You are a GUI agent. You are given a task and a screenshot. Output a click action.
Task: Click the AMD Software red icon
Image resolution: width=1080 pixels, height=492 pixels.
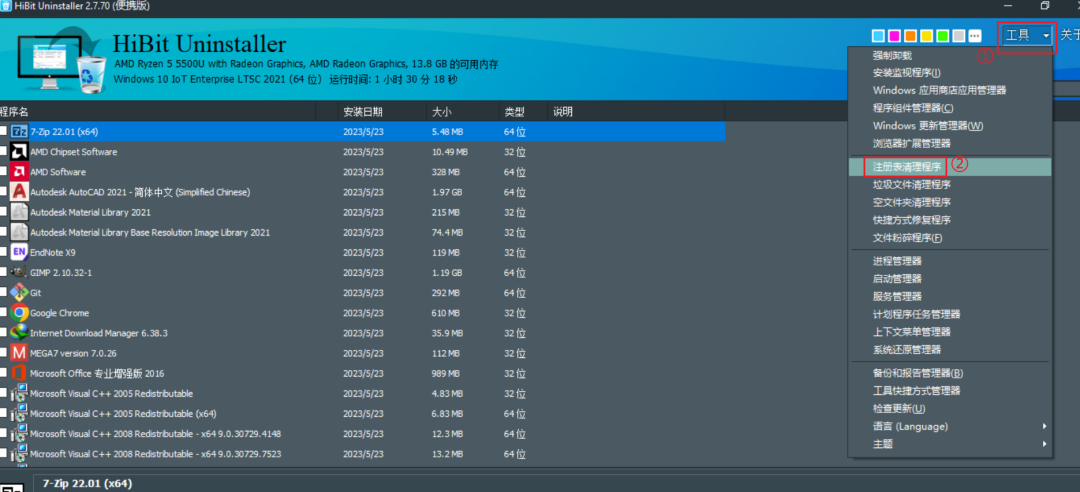tap(19, 172)
